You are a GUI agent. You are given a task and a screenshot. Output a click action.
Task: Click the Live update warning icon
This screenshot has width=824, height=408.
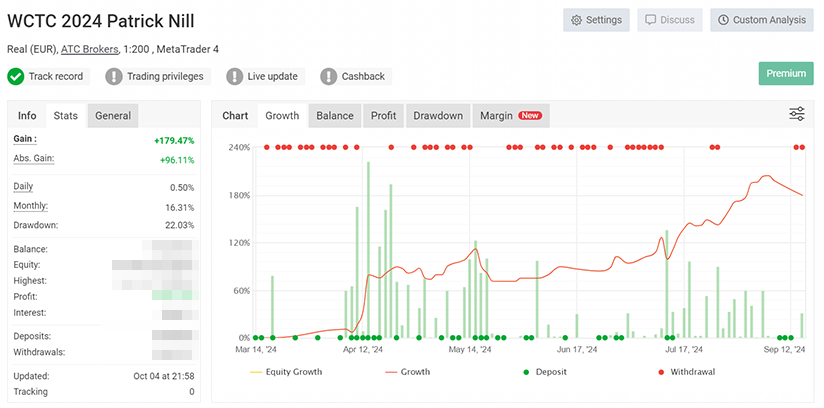click(235, 76)
